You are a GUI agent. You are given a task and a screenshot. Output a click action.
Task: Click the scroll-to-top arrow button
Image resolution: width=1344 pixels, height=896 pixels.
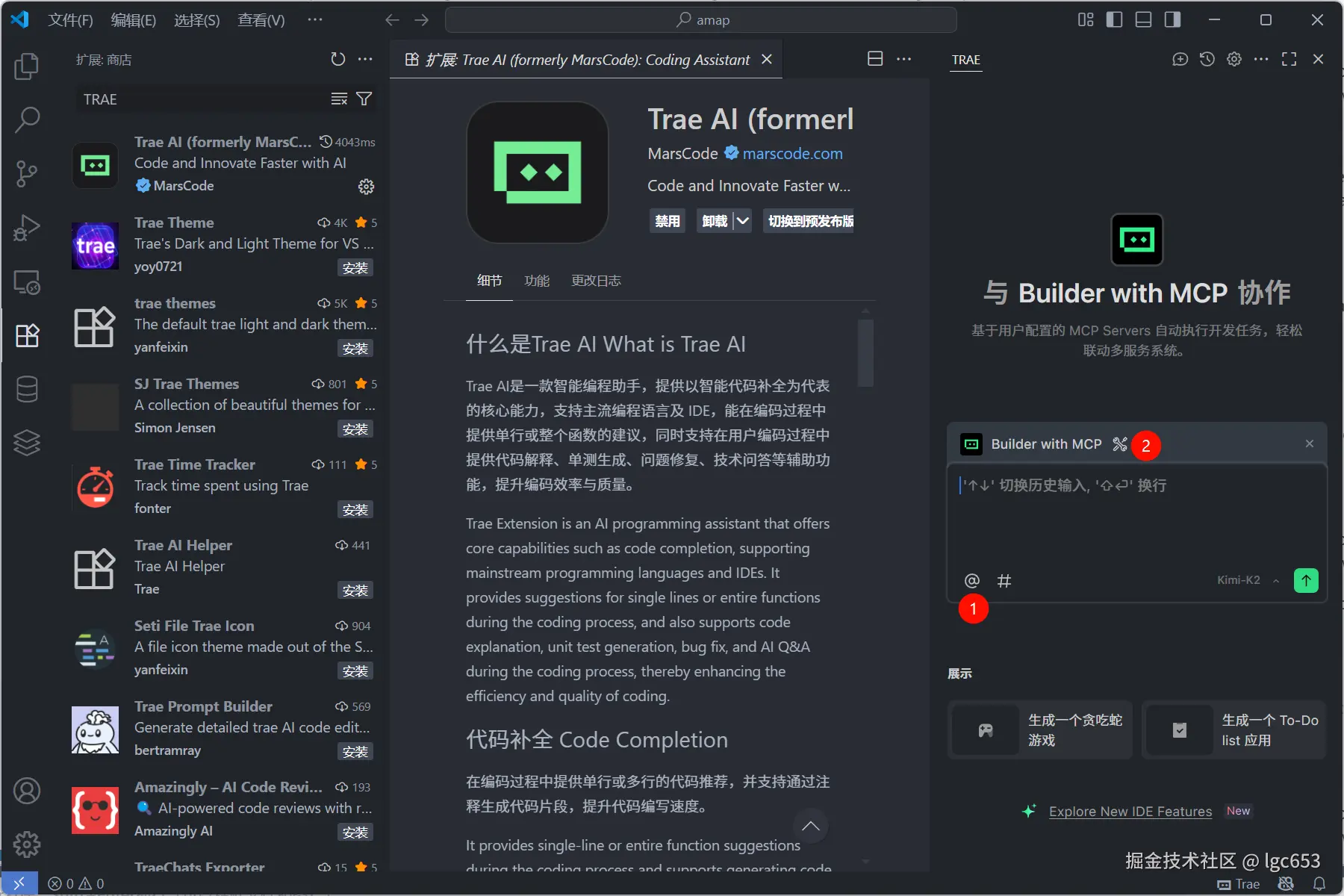811,826
